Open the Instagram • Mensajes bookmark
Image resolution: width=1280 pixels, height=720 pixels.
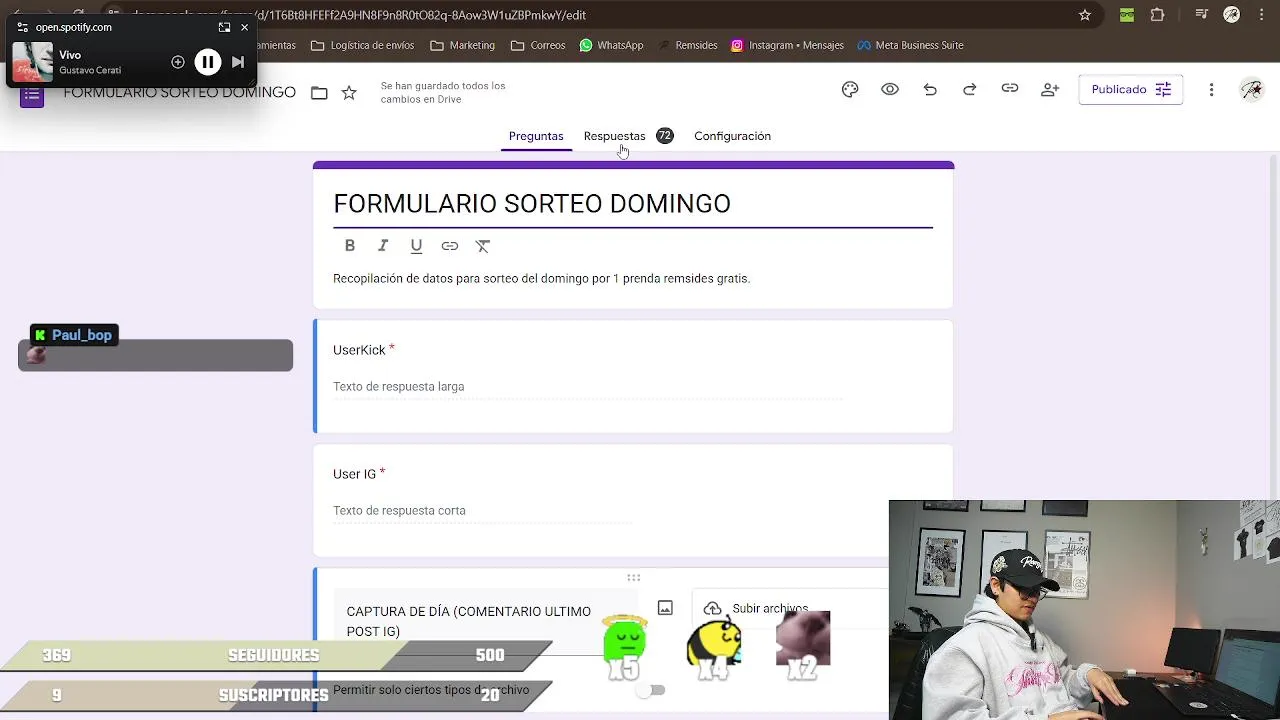click(787, 45)
